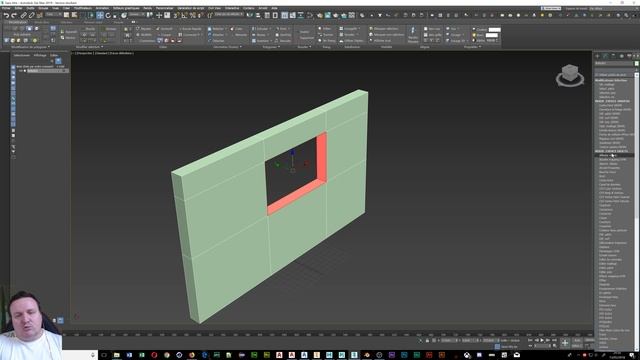Click the Masquer sélection button
This screenshot has height=360, width=640.
pyautogui.click(x=384, y=29)
